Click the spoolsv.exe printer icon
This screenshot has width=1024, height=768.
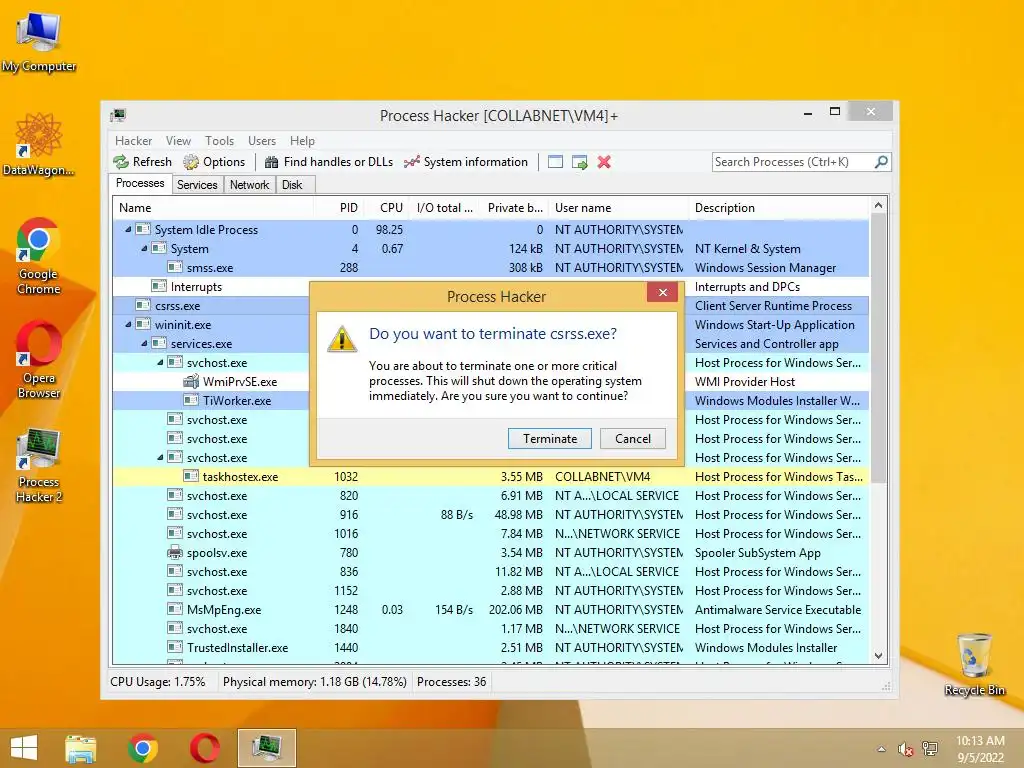coord(174,552)
